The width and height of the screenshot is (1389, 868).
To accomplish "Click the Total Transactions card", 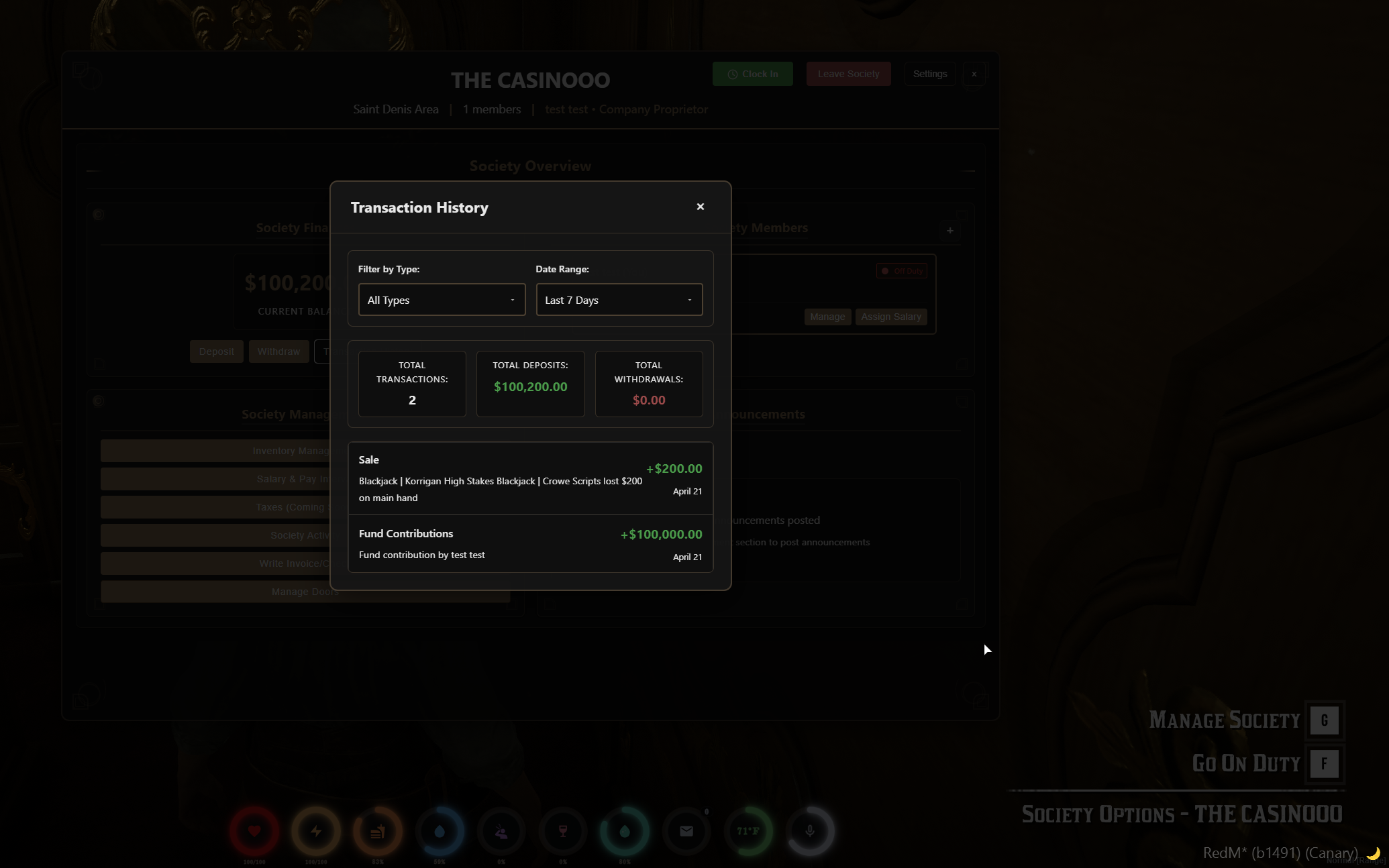I will pos(412,384).
